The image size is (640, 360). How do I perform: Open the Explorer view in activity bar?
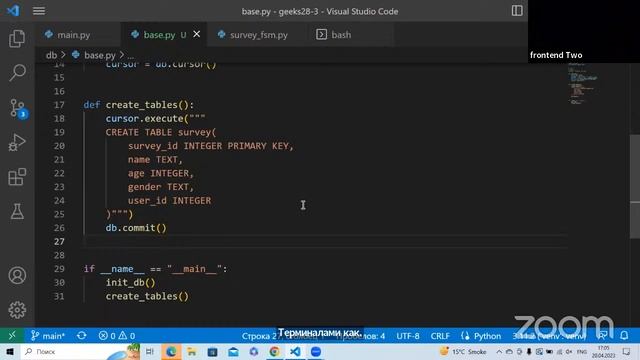tap(17, 39)
